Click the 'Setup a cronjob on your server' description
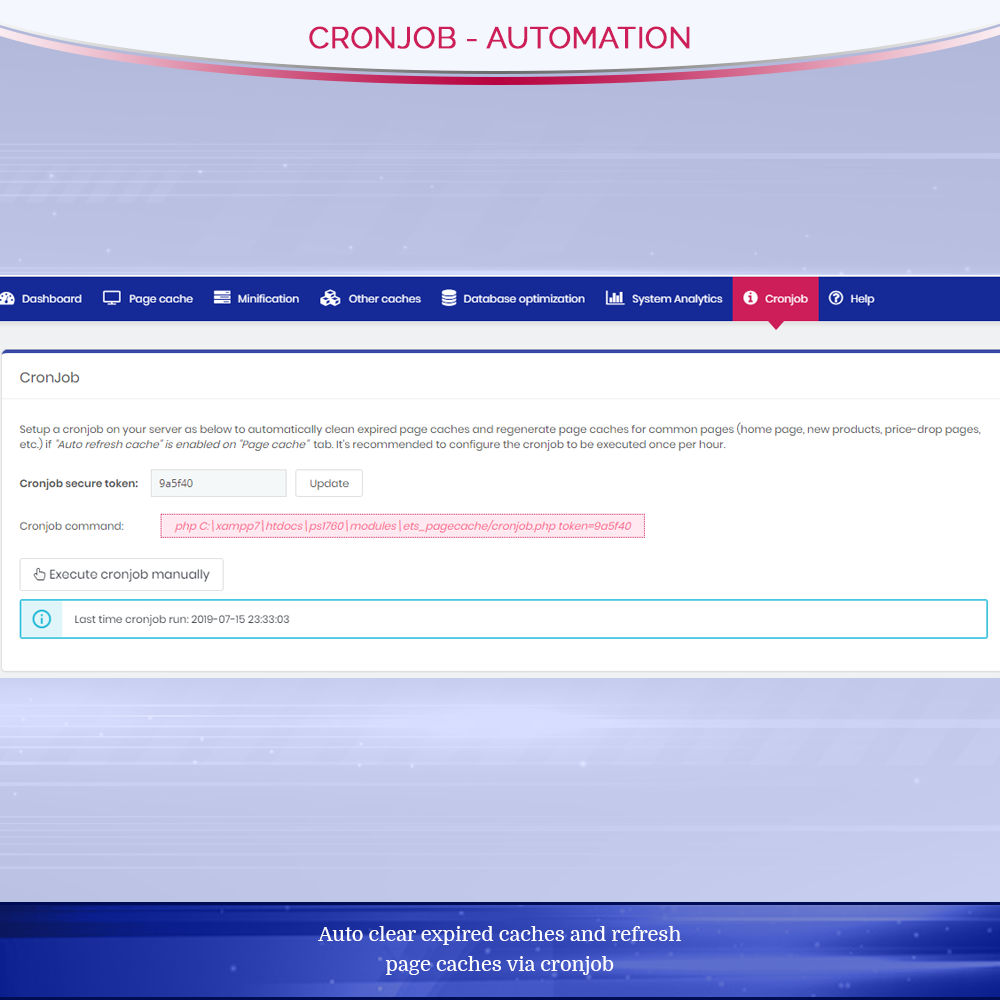The height and width of the screenshot is (1000, 1000). pos(500,437)
